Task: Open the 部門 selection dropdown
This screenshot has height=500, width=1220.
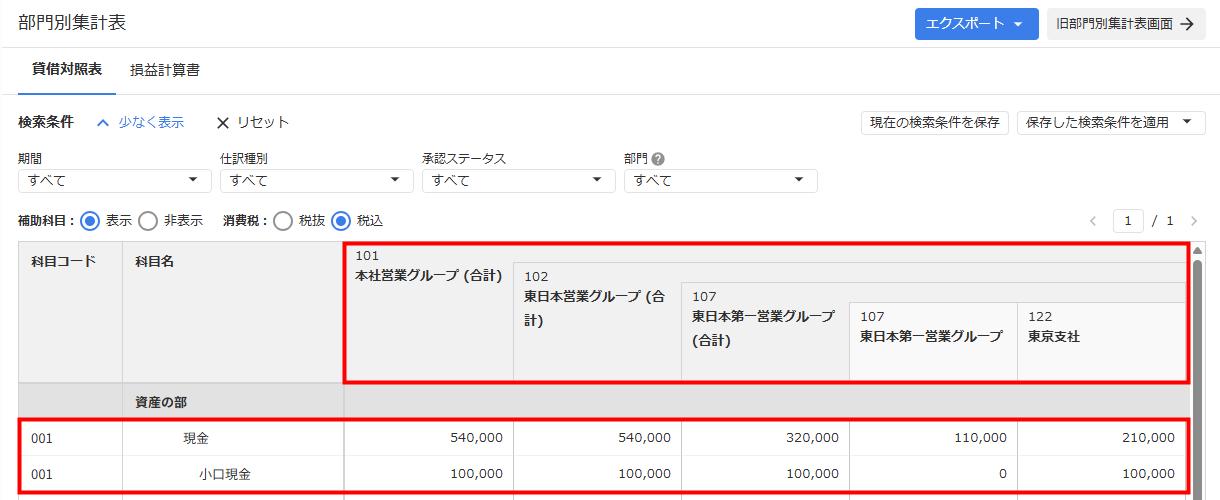Action: pos(721,181)
